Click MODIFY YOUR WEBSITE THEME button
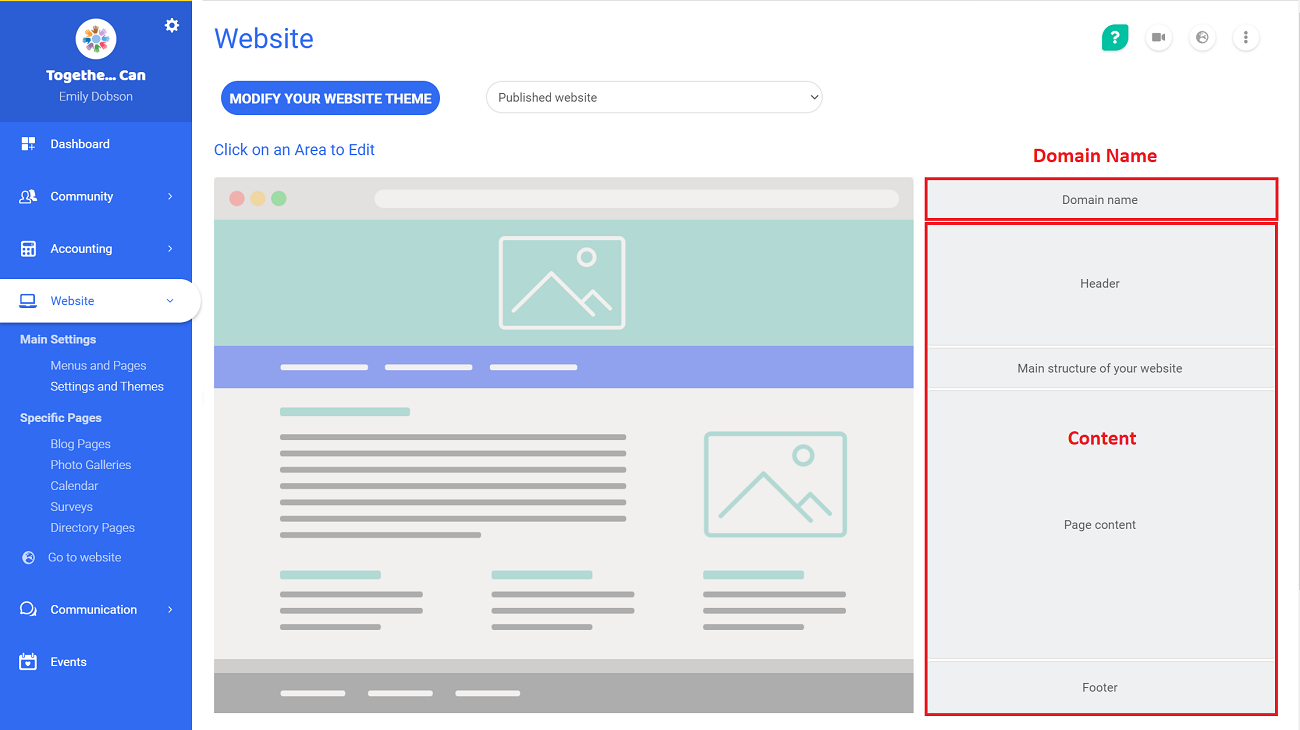The width and height of the screenshot is (1300, 730). pyautogui.click(x=330, y=98)
